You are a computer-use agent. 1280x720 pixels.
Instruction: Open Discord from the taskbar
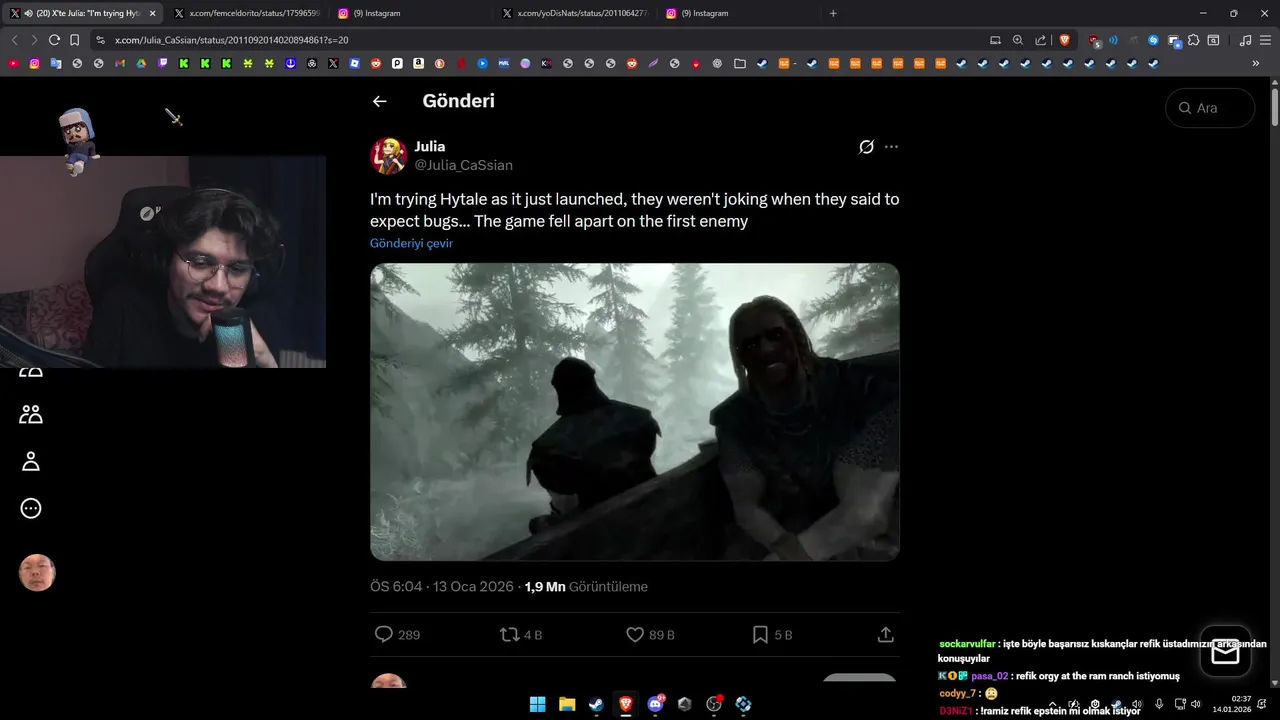click(655, 704)
